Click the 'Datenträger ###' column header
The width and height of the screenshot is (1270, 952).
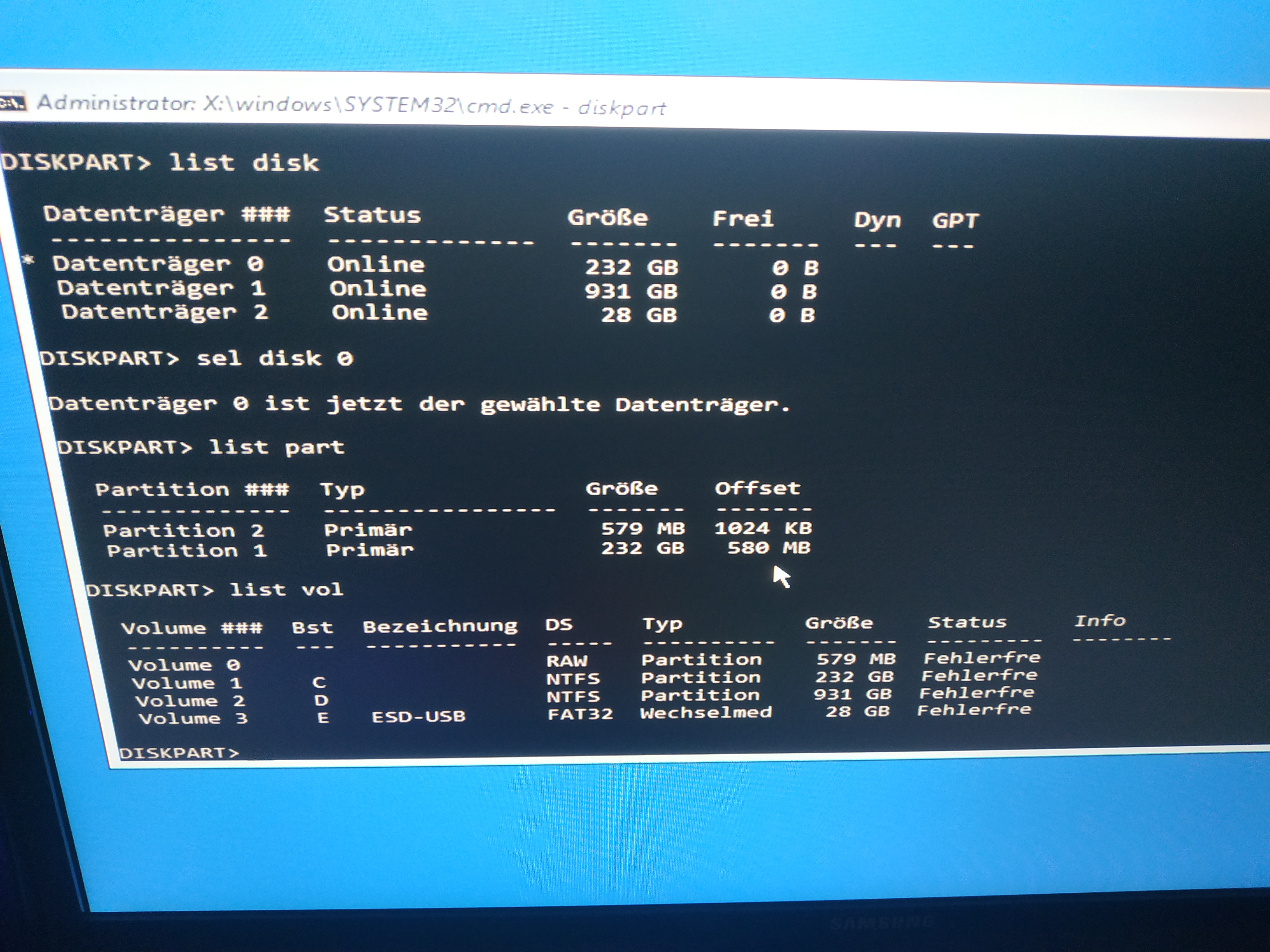(x=166, y=215)
